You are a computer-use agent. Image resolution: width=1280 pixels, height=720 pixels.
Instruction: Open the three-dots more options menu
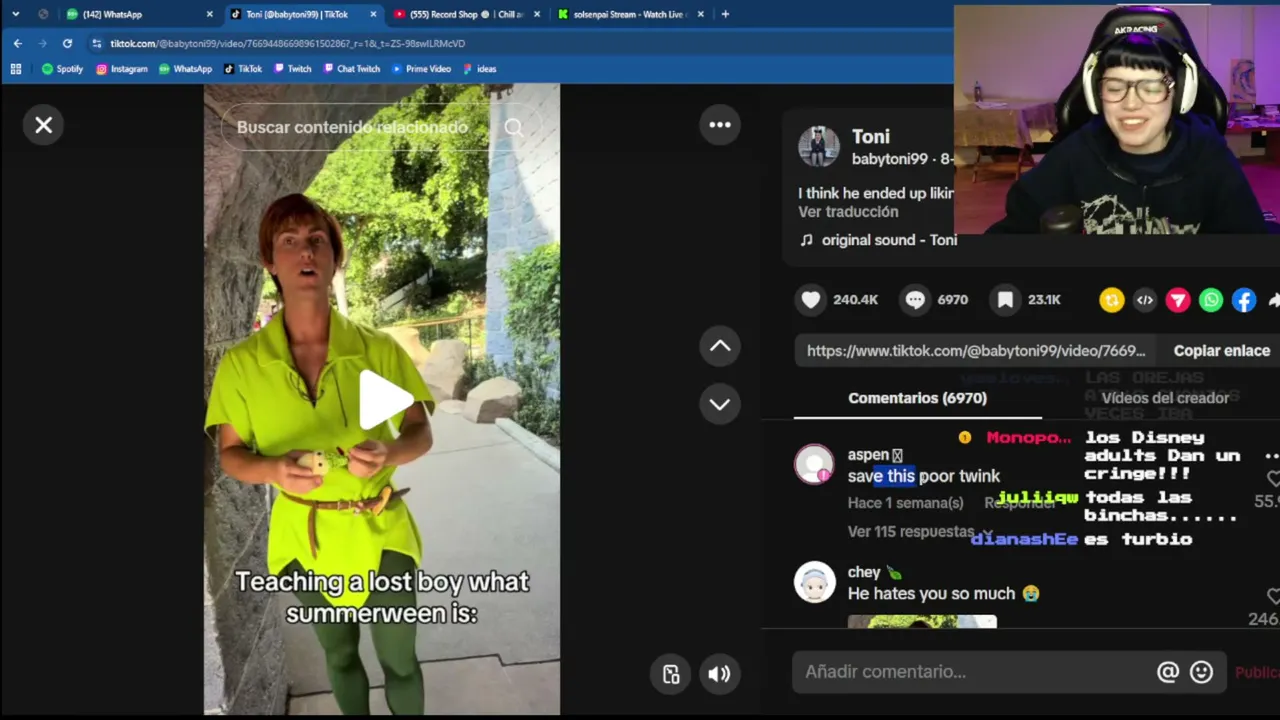click(720, 125)
